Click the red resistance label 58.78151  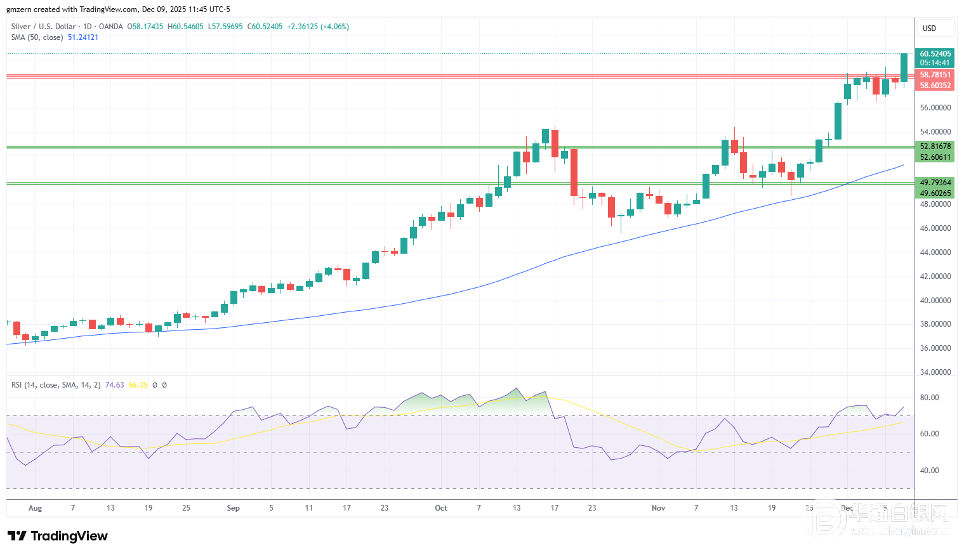tap(935, 75)
